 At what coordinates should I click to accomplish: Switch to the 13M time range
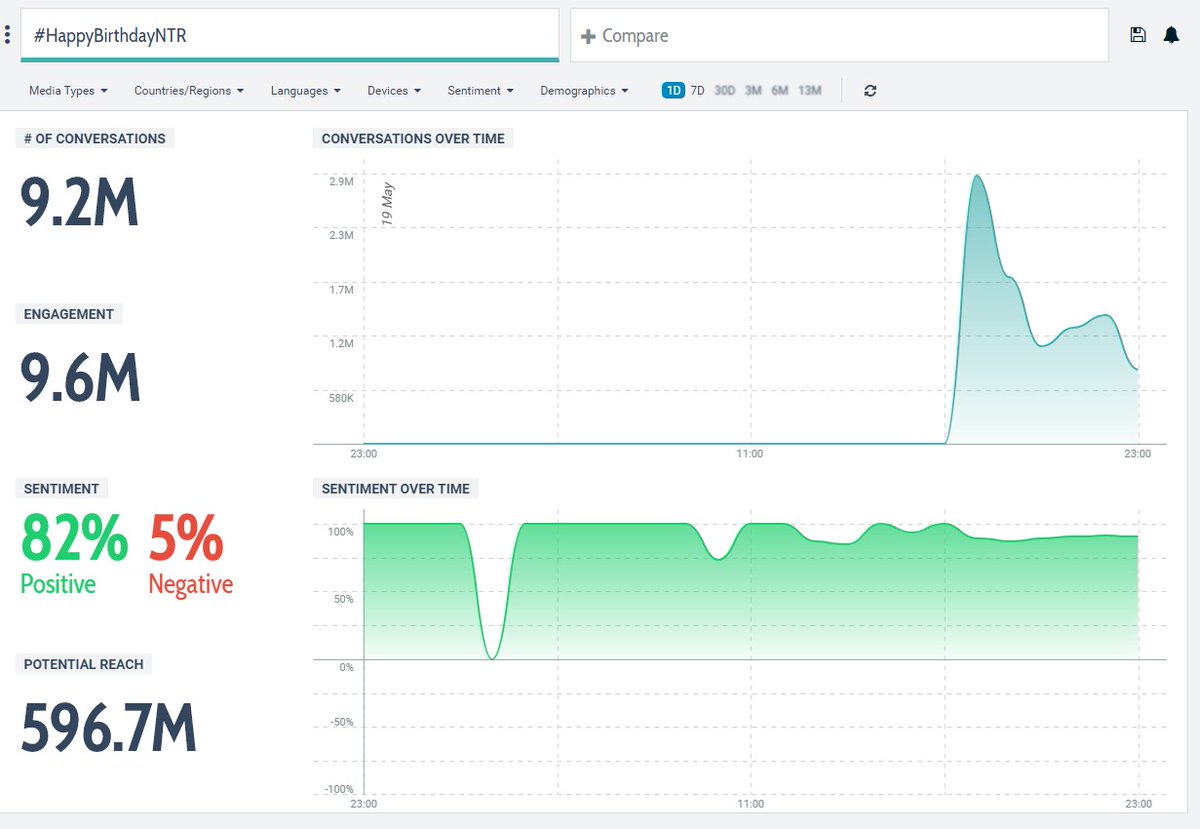[x=810, y=90]
